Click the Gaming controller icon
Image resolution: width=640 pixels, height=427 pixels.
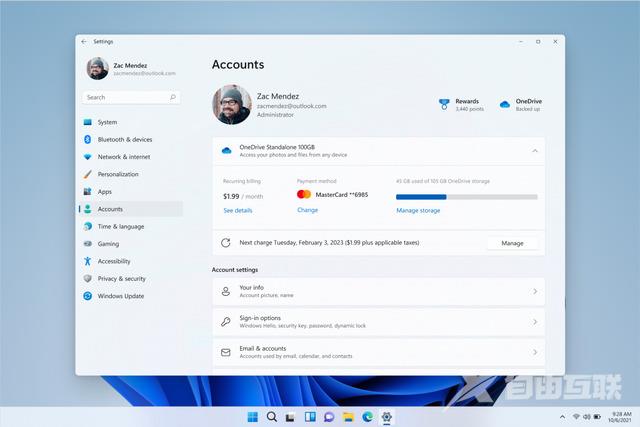coord(87,244)
